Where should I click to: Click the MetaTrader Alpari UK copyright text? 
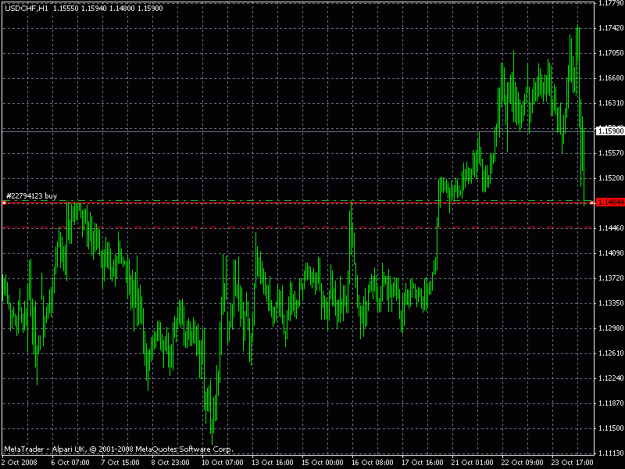118,449
